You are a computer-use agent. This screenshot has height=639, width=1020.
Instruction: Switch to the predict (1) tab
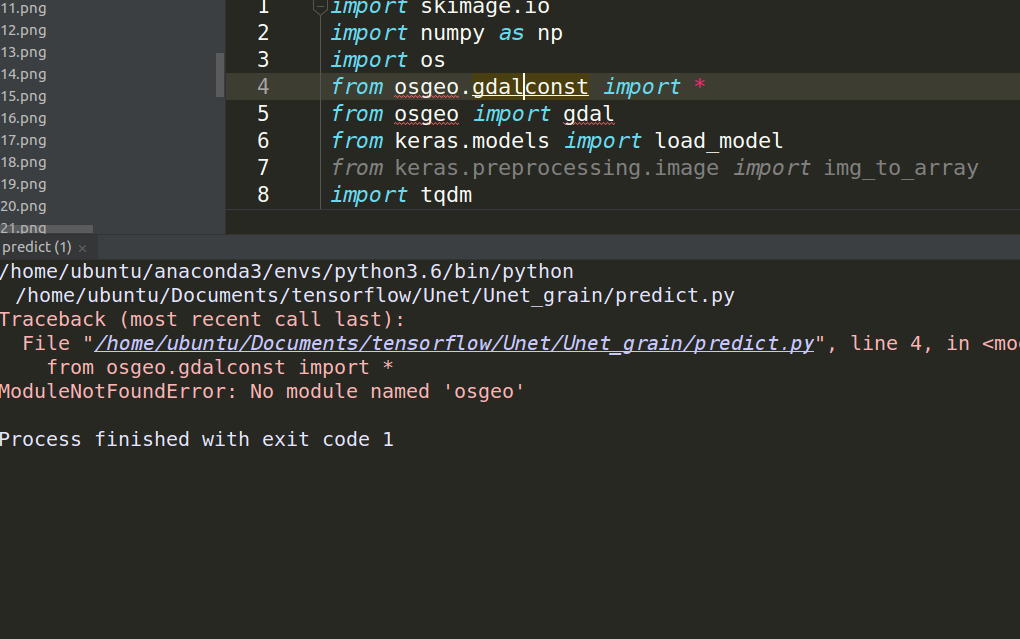pyautogui.click(x=36, y=247)
